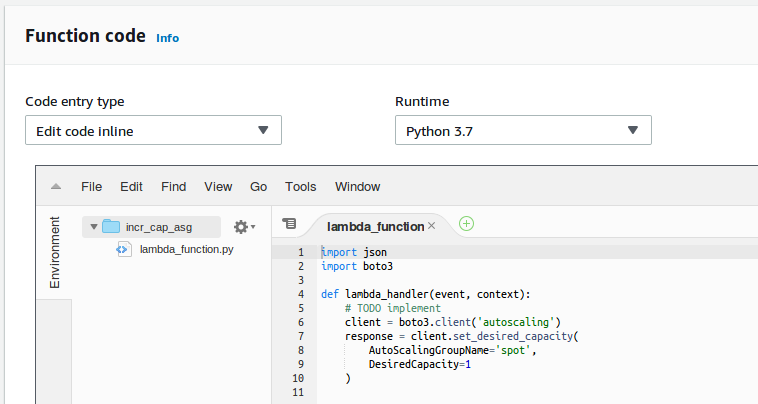The image size is (758, 404).
Task: Toggle the Environment side panel tab
Action: [x=55, y=252]
